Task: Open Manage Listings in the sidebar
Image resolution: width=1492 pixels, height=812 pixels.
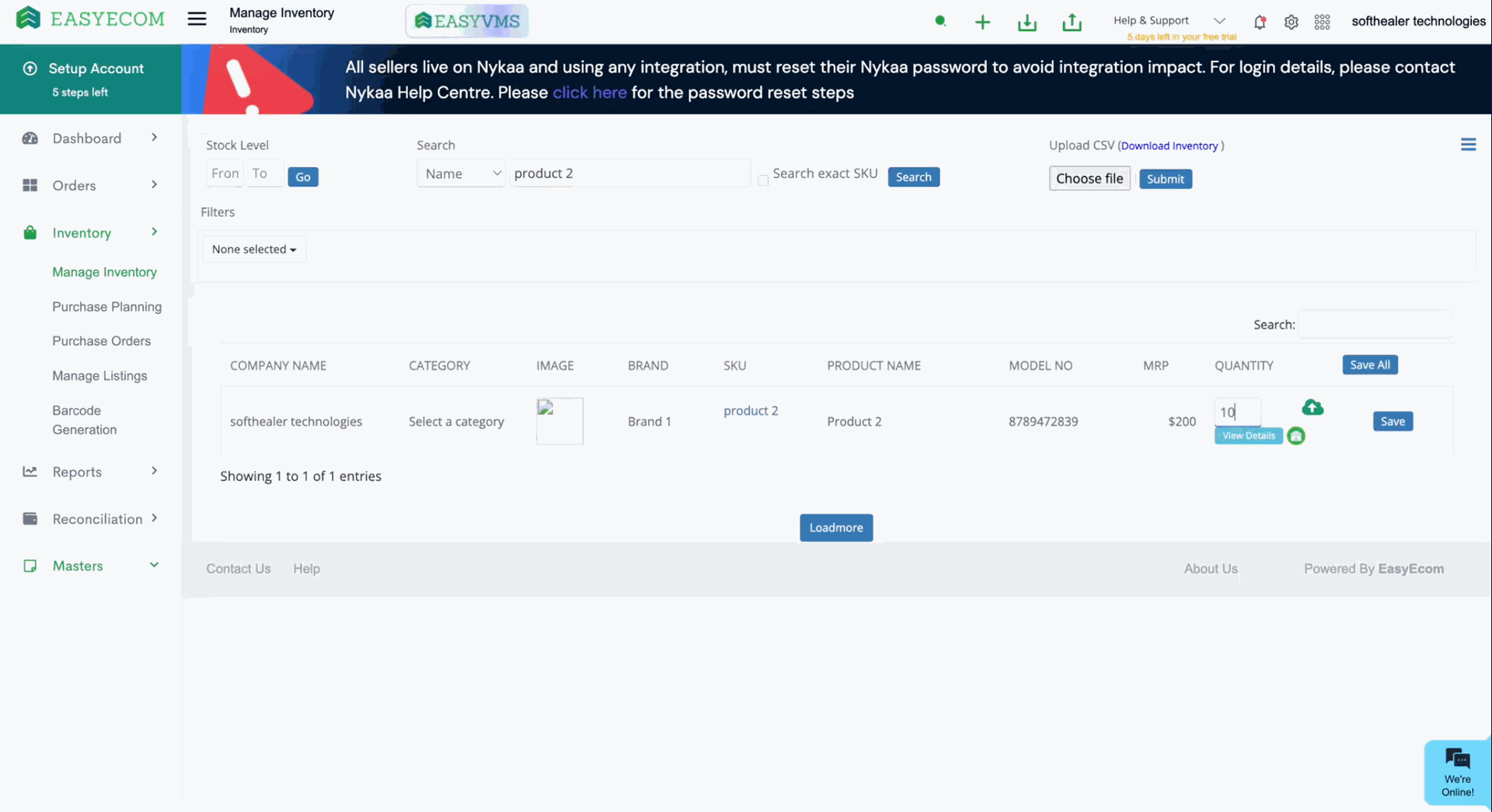Action: [x=99, y=376]
